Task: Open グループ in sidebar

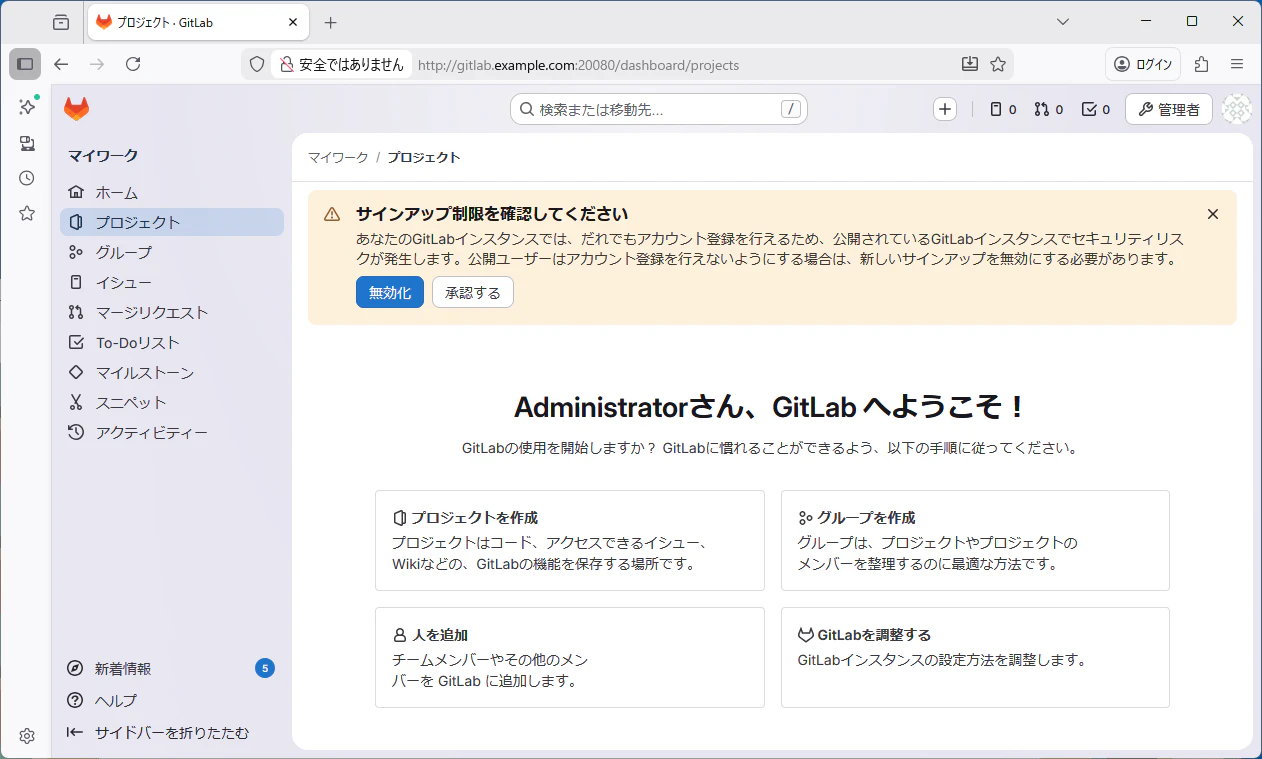Action: pos(172,252)
